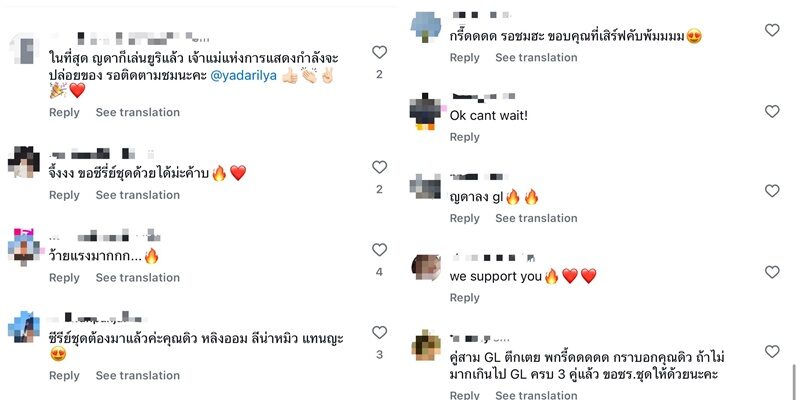Click the vertical scrollbar on right edge

(x=794, y=381)
